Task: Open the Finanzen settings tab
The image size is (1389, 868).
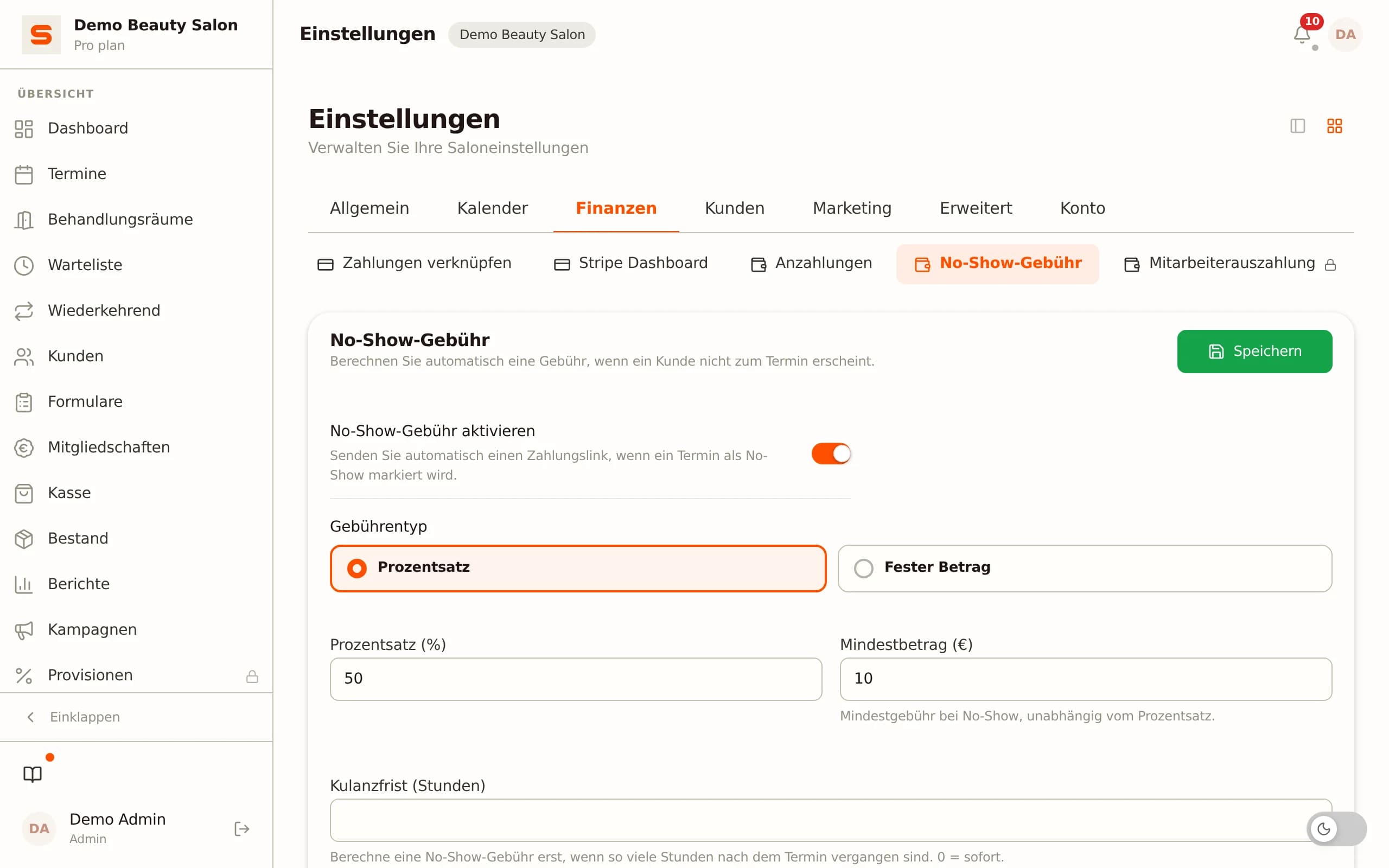Action: [616, 208]
